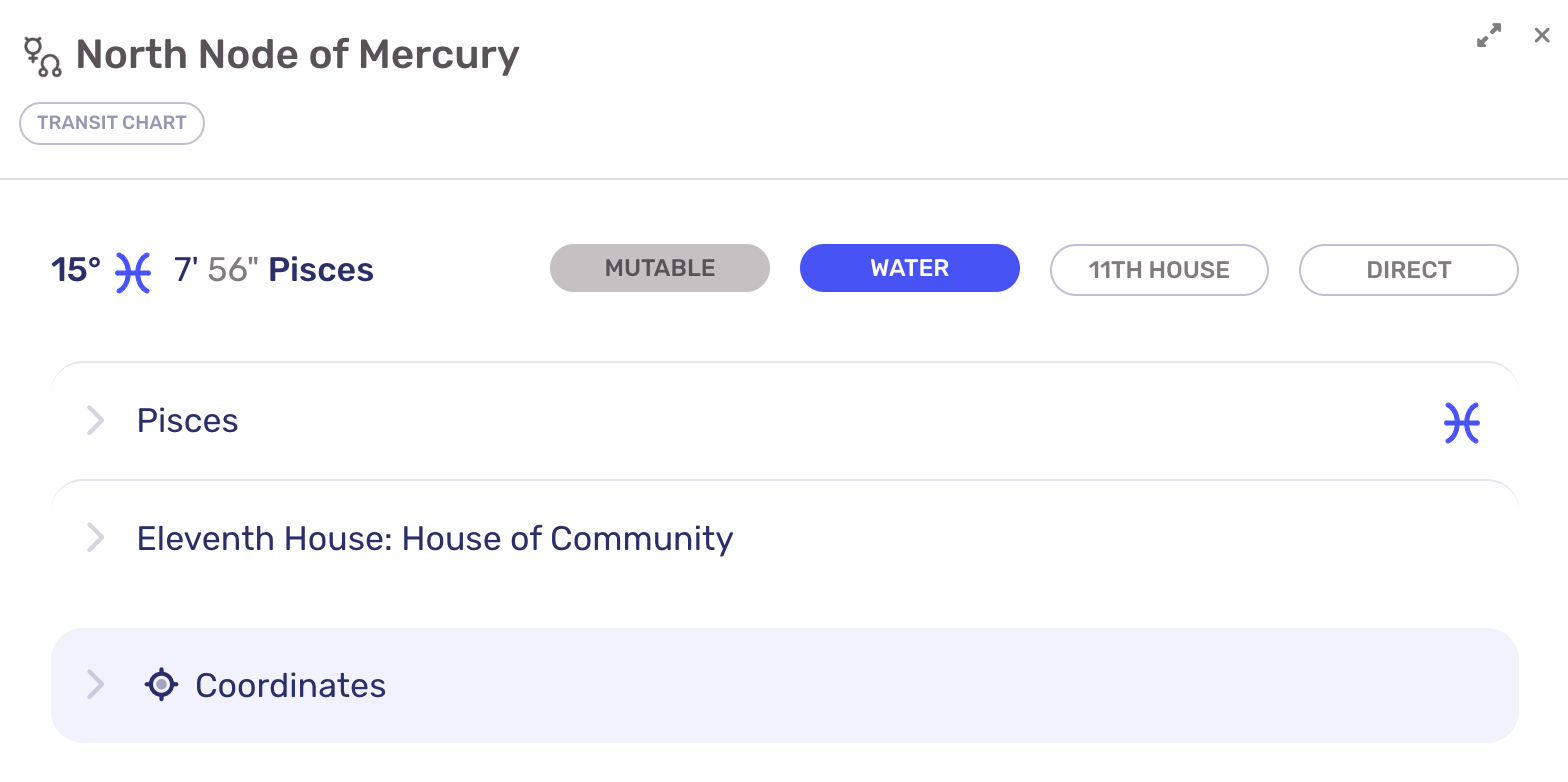Click the Transit Chart tag
Viewport: 1568px width, 782px height.
pyautogui.click(x=112, y=123)
